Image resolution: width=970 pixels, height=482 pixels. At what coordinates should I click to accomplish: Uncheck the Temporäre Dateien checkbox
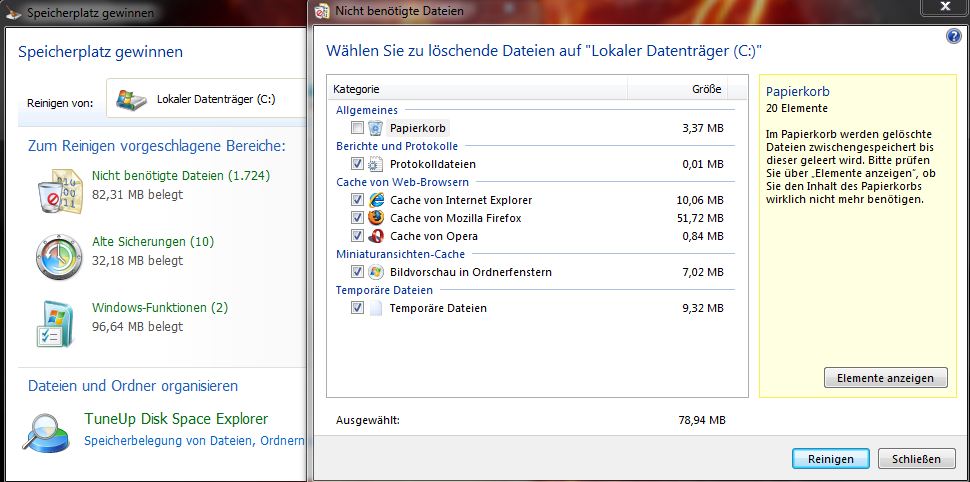[358, 308]
